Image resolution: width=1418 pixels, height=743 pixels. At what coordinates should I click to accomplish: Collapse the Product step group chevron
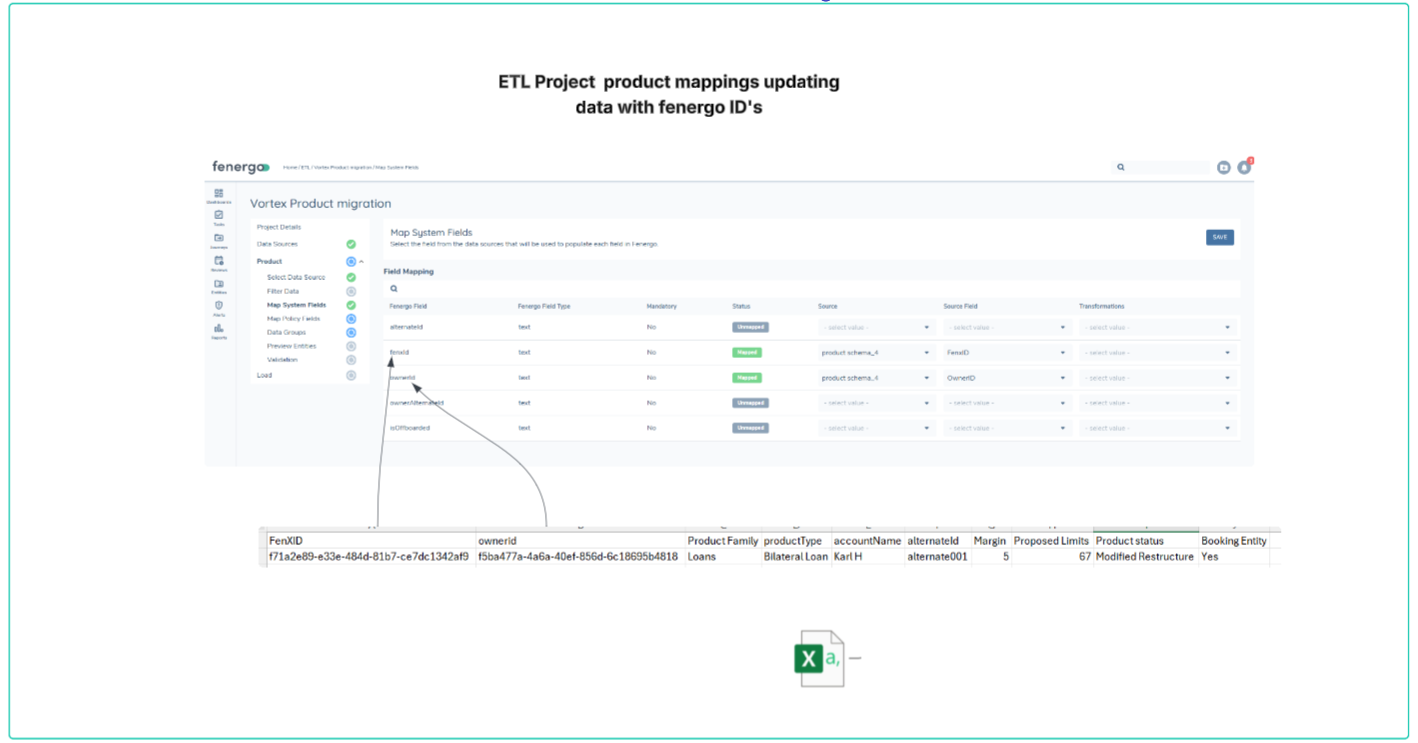pos(361,261)
